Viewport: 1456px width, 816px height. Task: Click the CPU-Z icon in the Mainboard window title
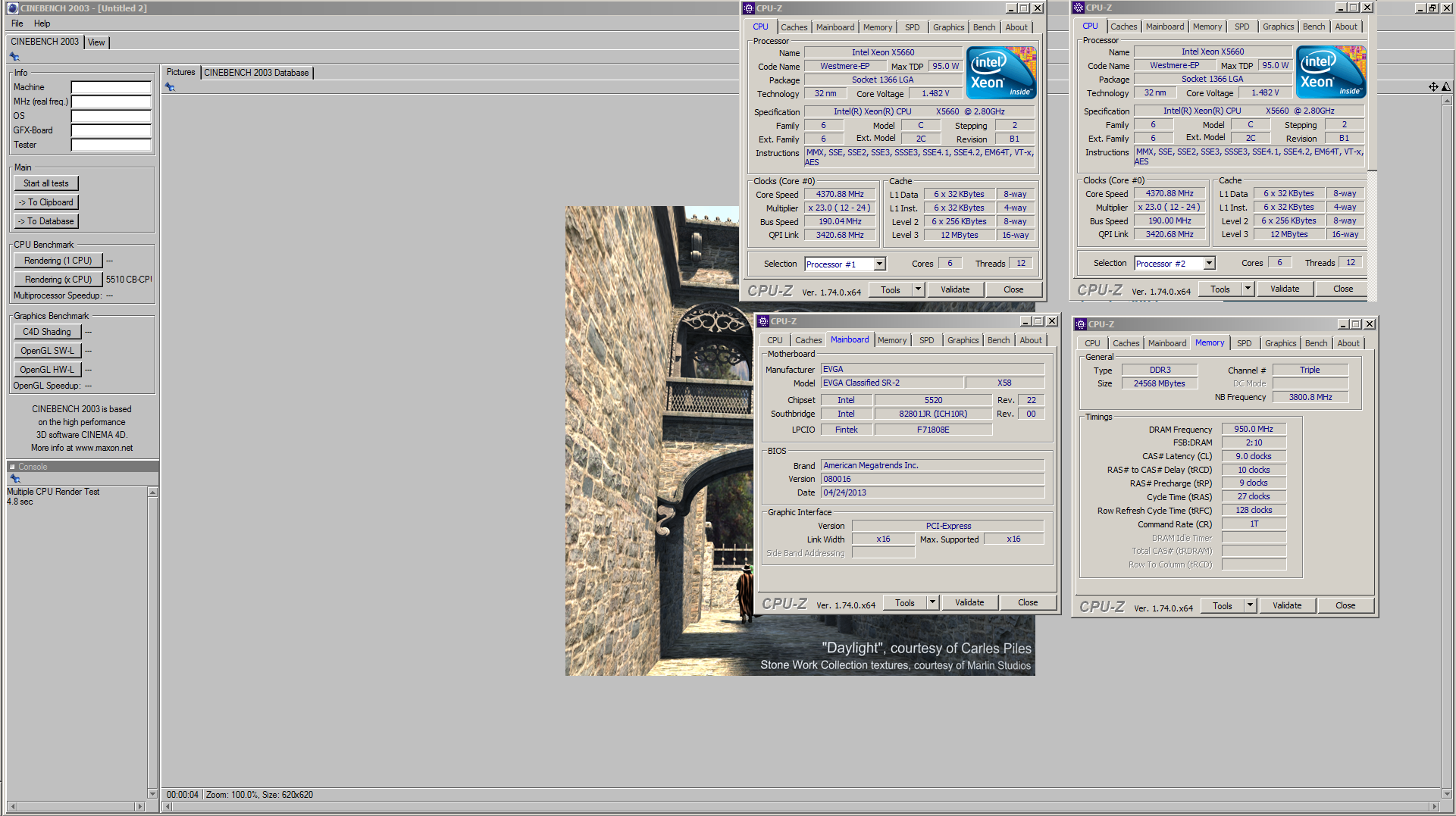763,321
